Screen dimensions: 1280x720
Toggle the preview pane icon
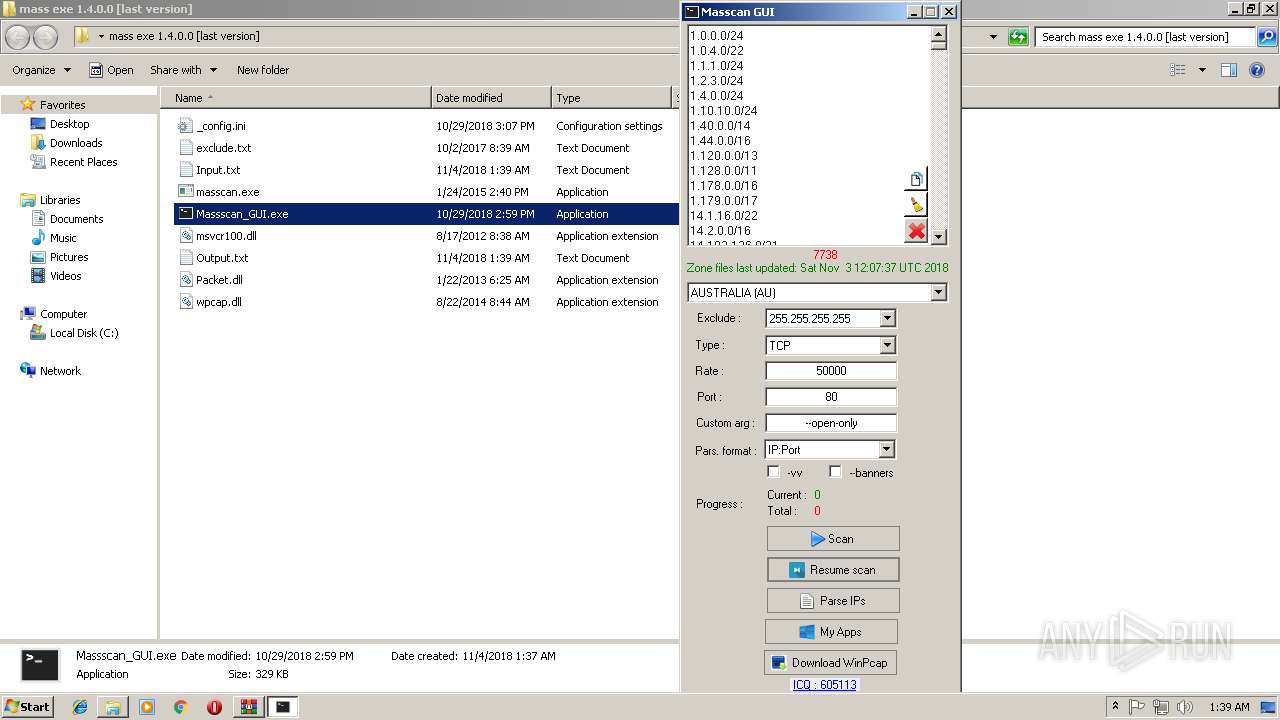click(1229, 70)
